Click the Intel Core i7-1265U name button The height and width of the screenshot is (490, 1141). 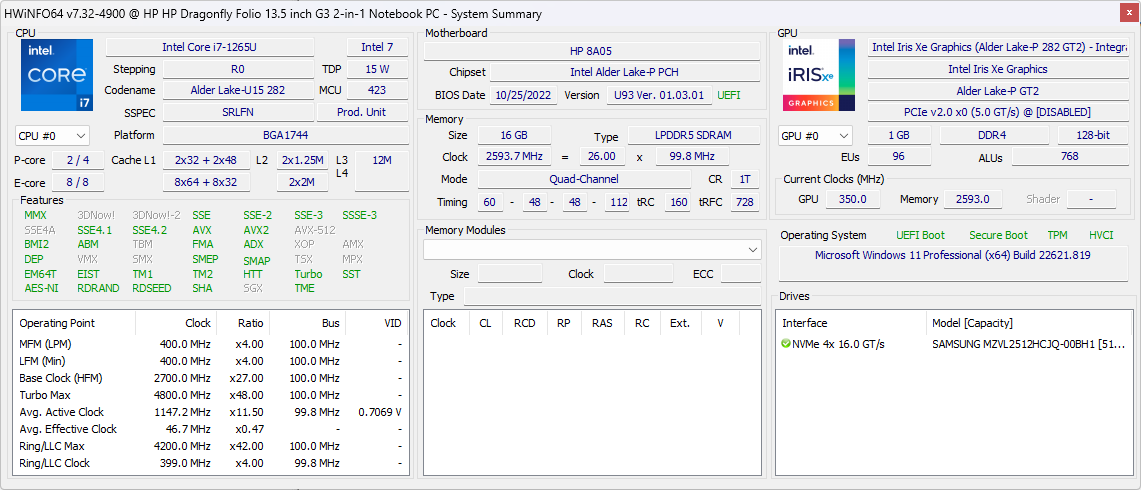coord(209,48)
